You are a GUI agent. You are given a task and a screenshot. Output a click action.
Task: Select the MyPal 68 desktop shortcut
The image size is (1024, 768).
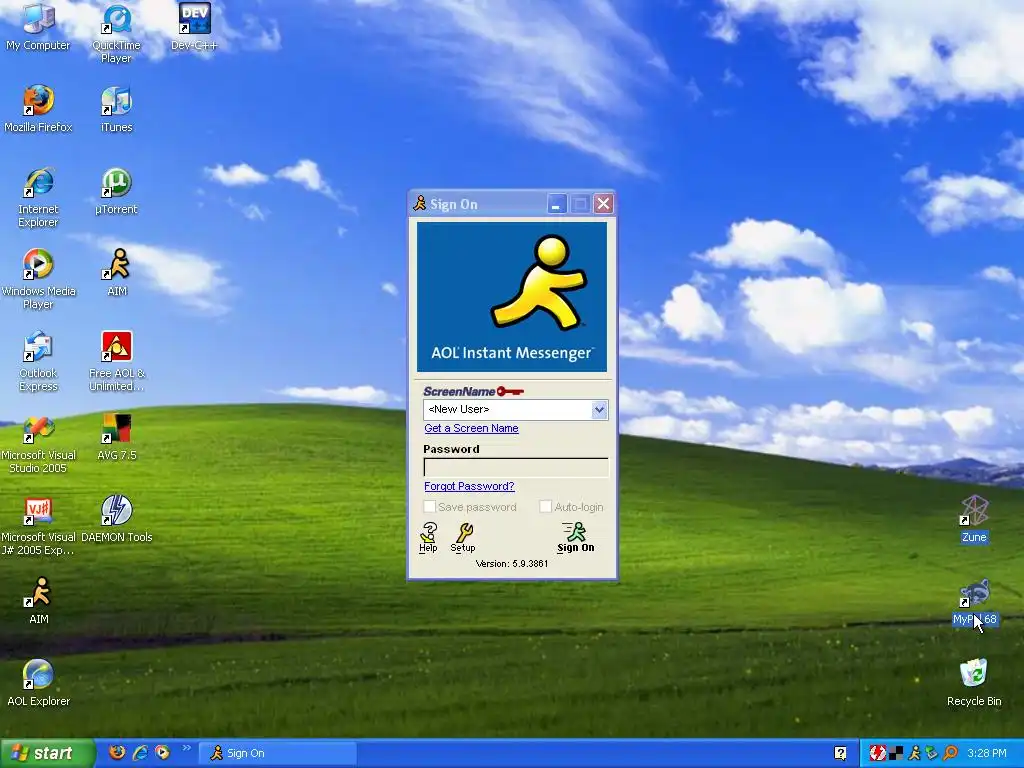click(x=974, y=600)
